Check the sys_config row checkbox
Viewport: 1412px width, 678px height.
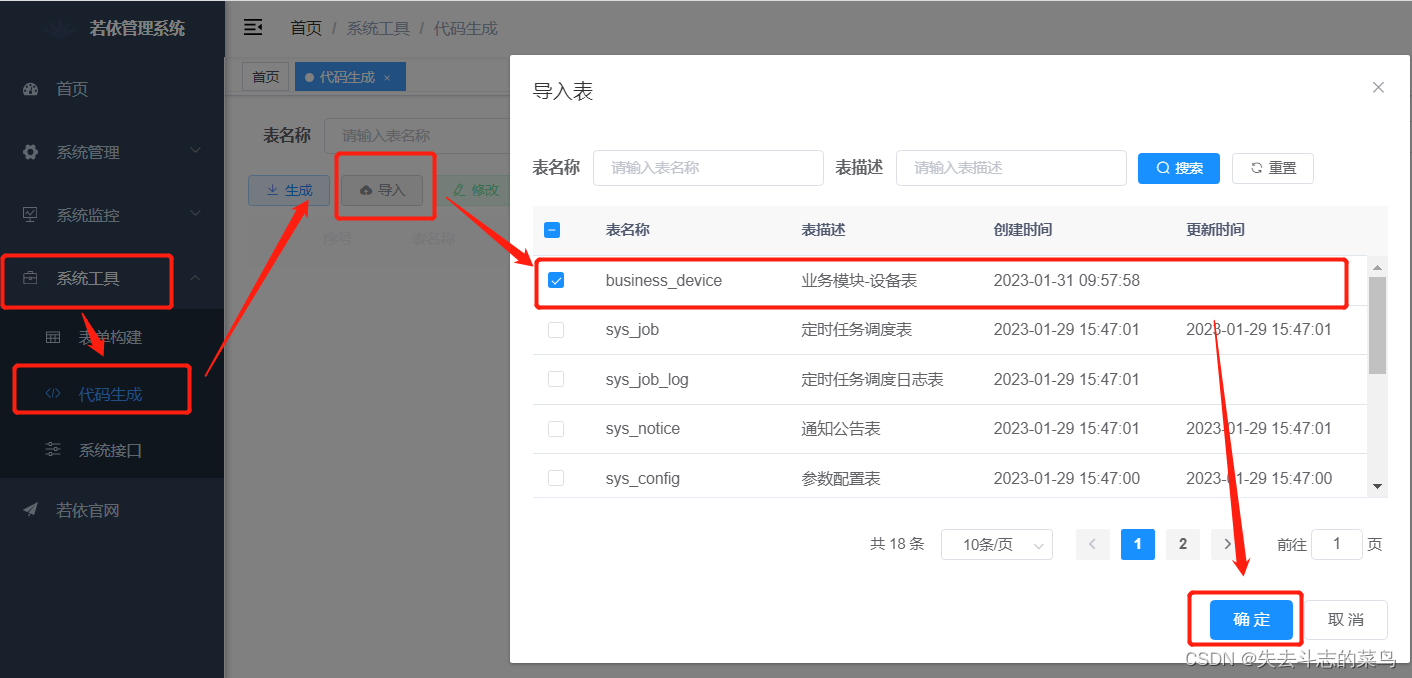[556, 478]
